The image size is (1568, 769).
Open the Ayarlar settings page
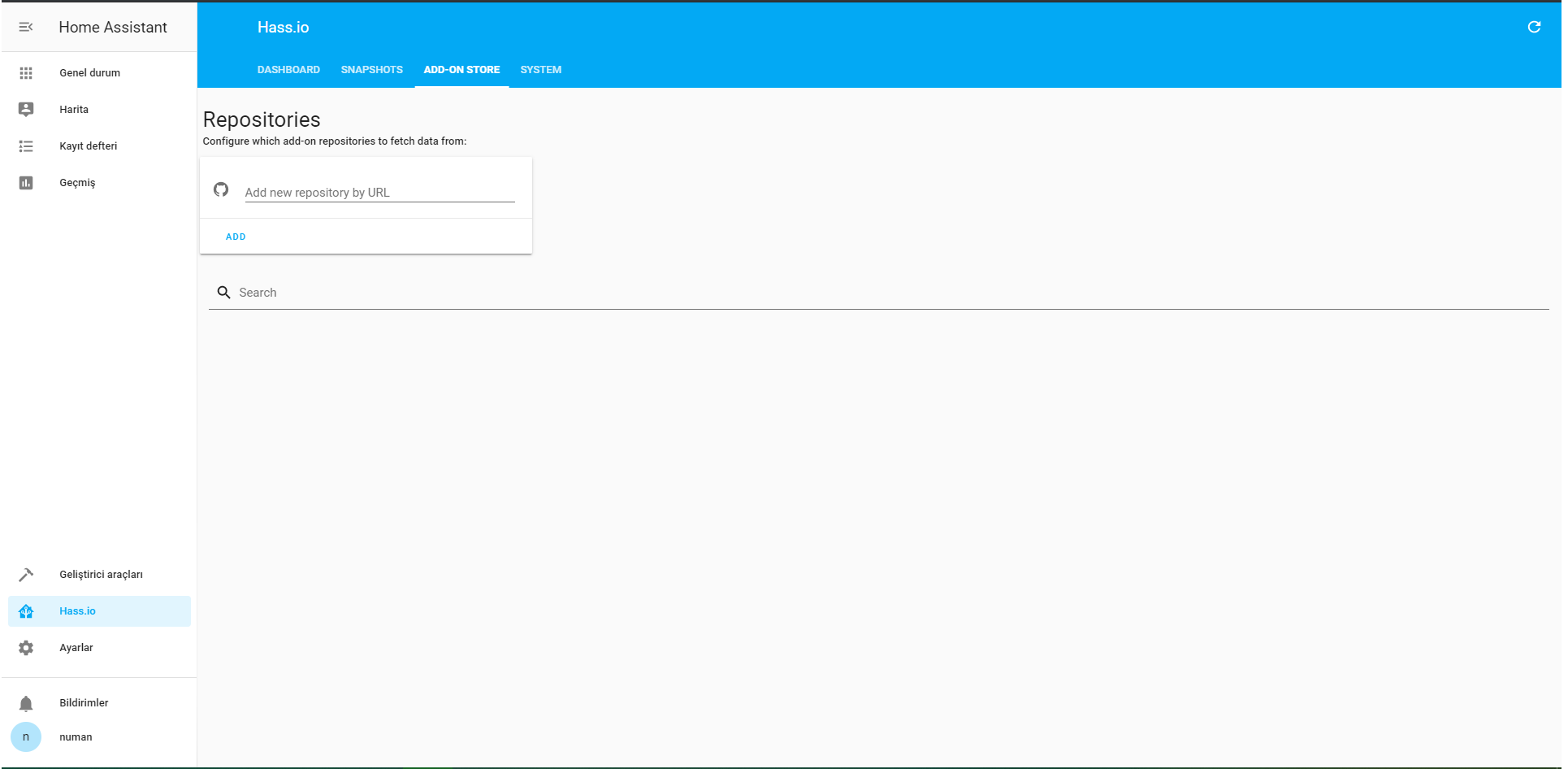click(x=76, y=648)
